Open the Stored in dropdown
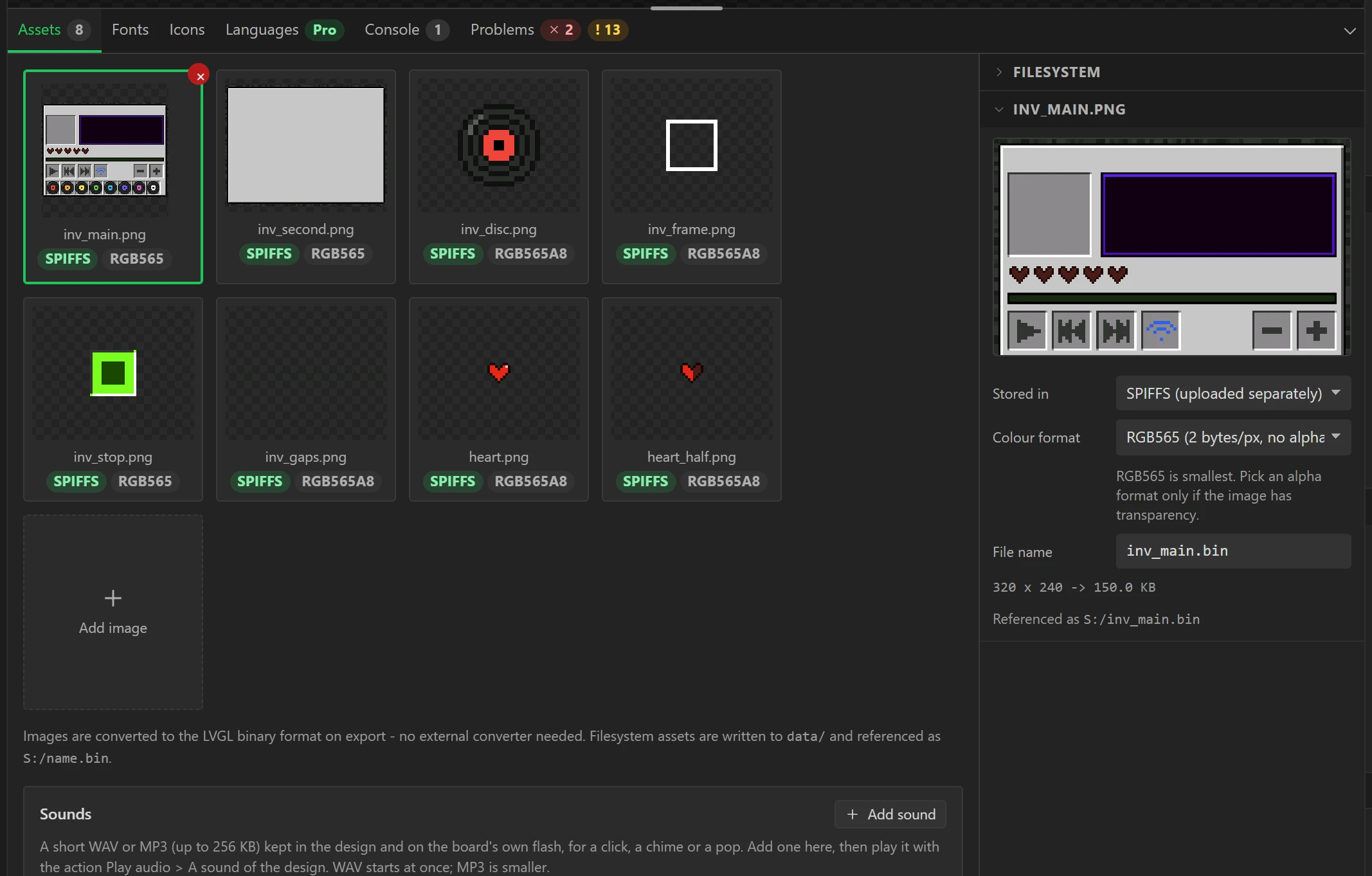The width and height of the screenshot is (1372, 876). tap(1233, 394)
